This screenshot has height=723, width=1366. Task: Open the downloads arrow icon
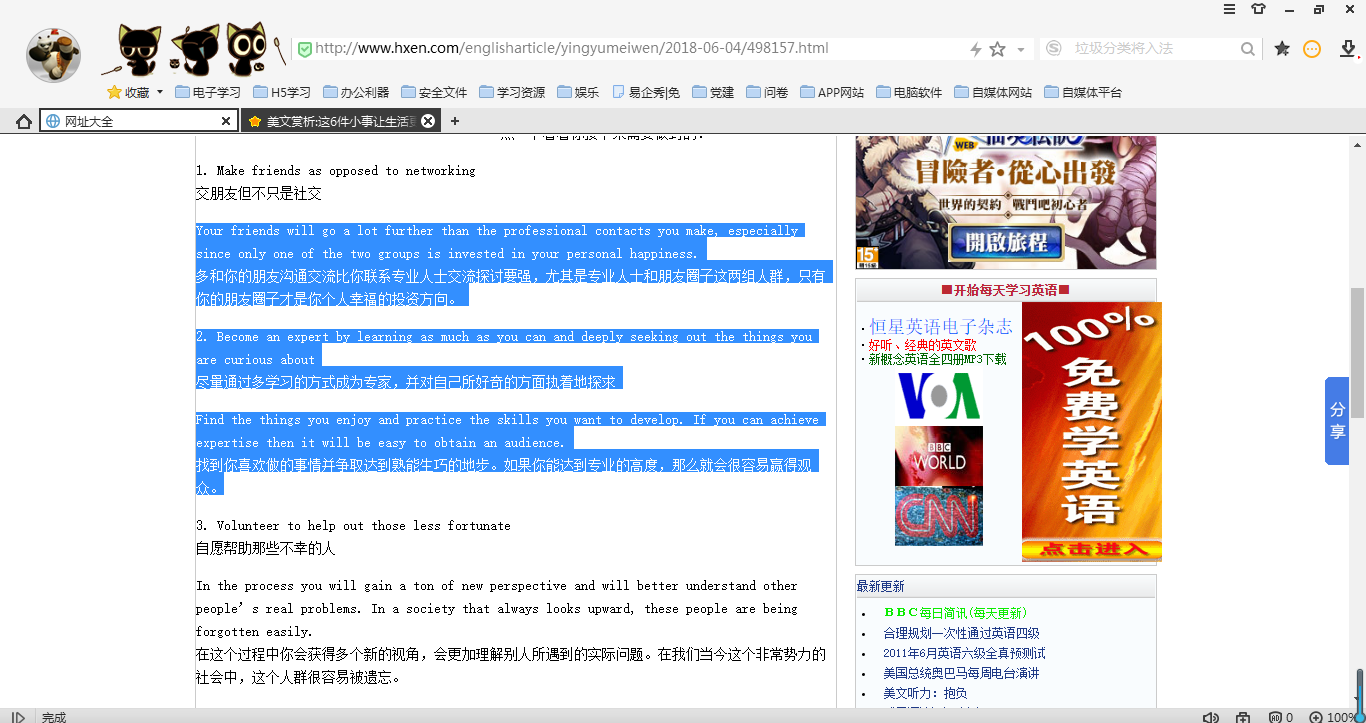coord(1348,48)
